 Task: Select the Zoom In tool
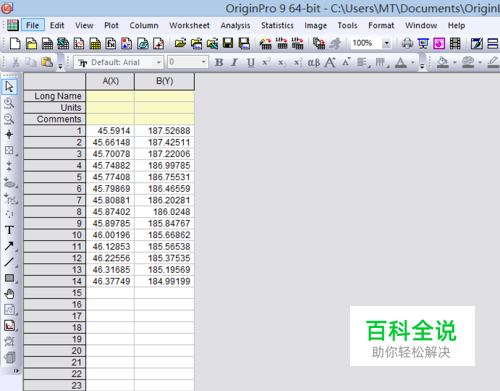[x=9, y=103]
